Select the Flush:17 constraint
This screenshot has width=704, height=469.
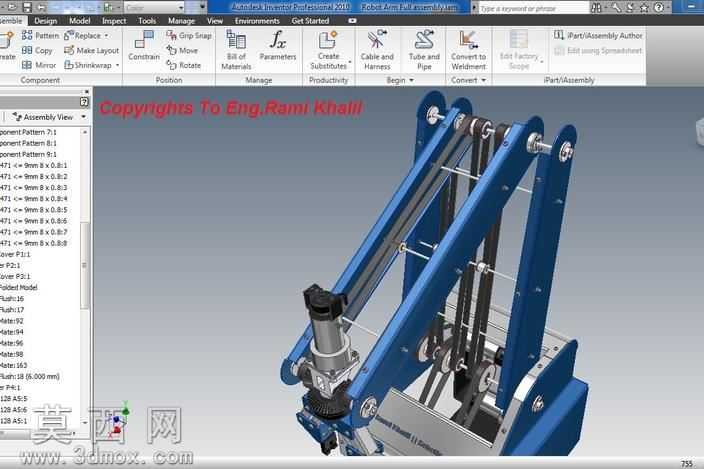point(12,310)
